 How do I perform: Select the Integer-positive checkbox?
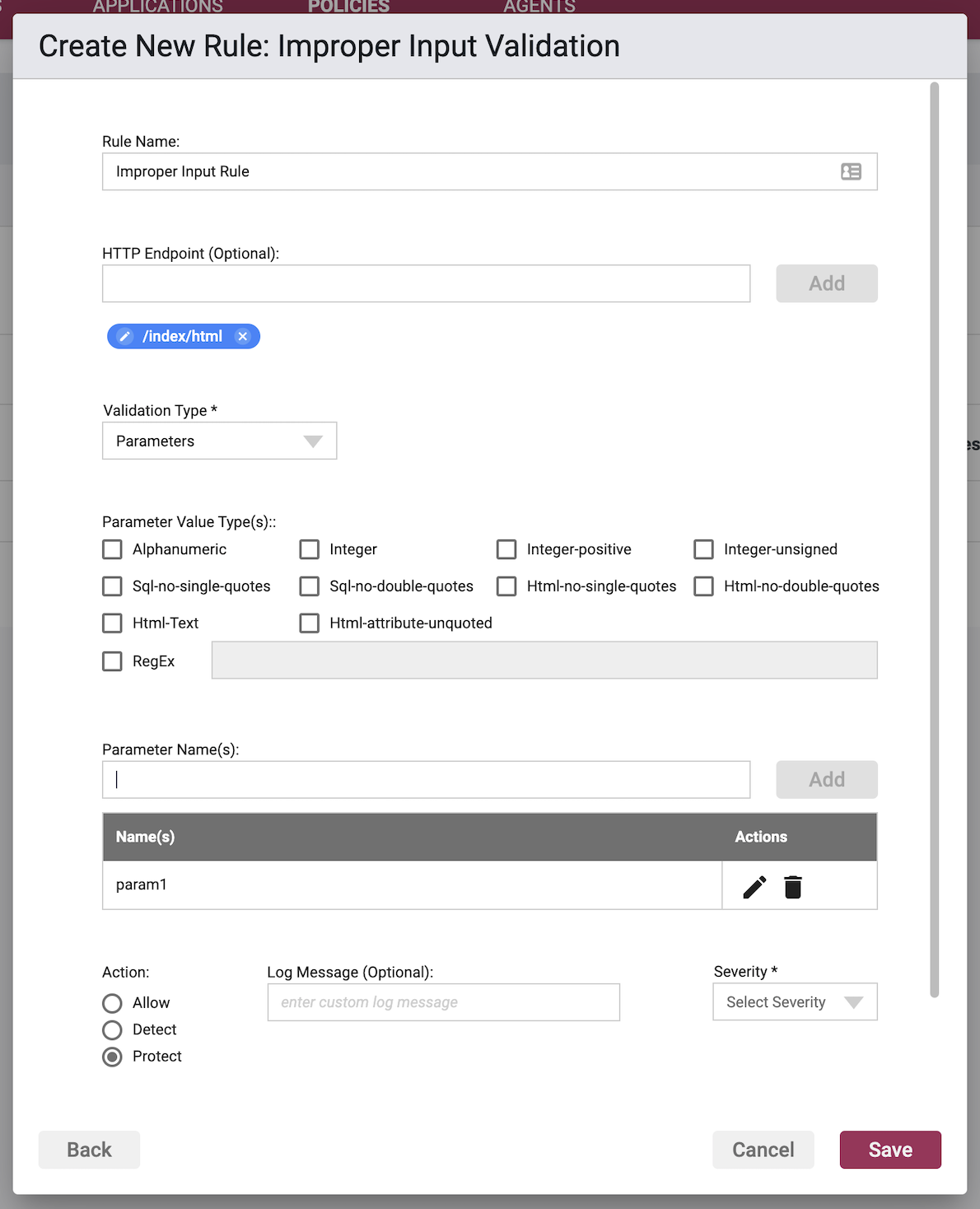pos(506,549)
